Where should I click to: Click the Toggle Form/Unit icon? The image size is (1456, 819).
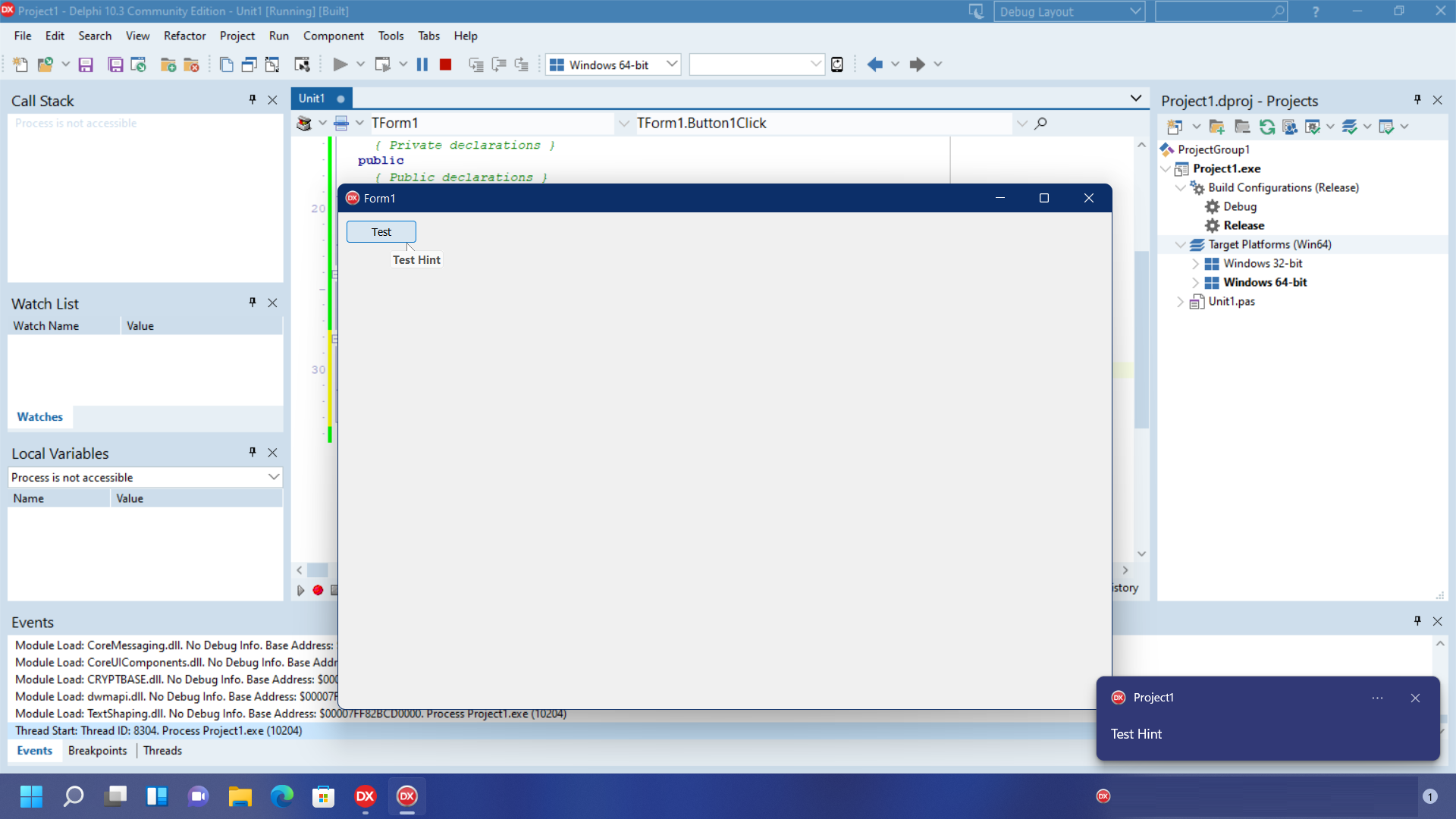tap(272, 64)
